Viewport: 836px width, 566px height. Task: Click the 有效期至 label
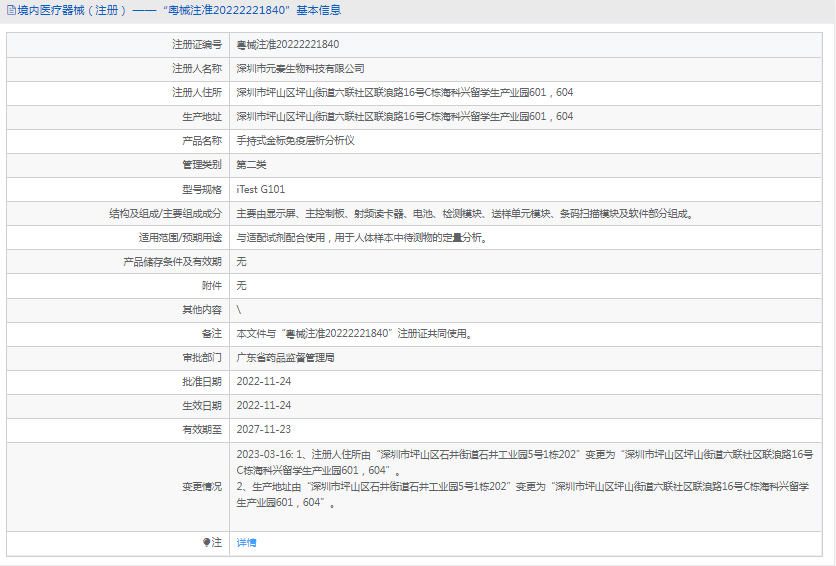point(202,430)
